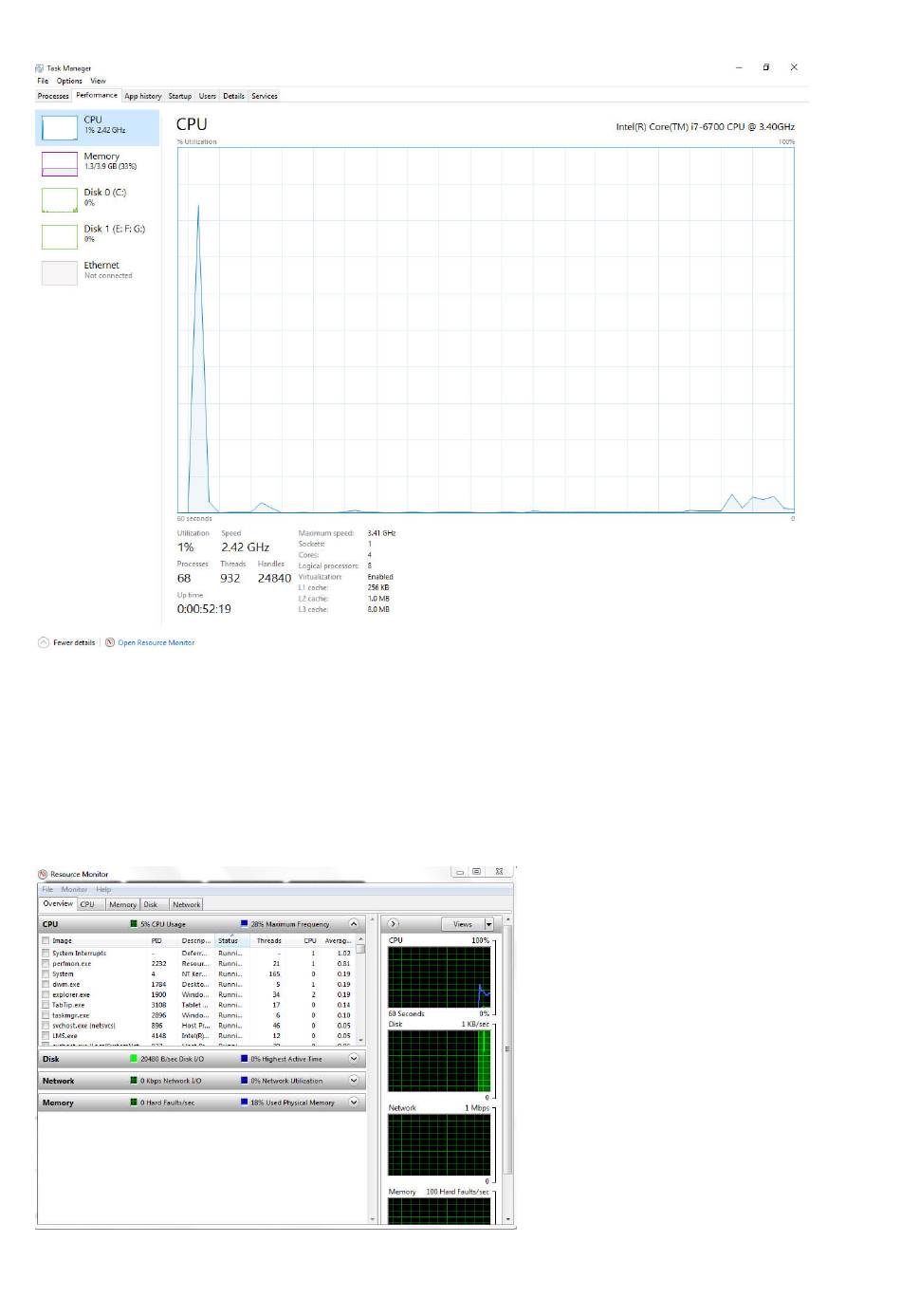Image resolution: width=901 pixels, height=1316 pixels.
Task: Switch to Resource Monitor Overview tab
Action: click(x=58, y=903)
